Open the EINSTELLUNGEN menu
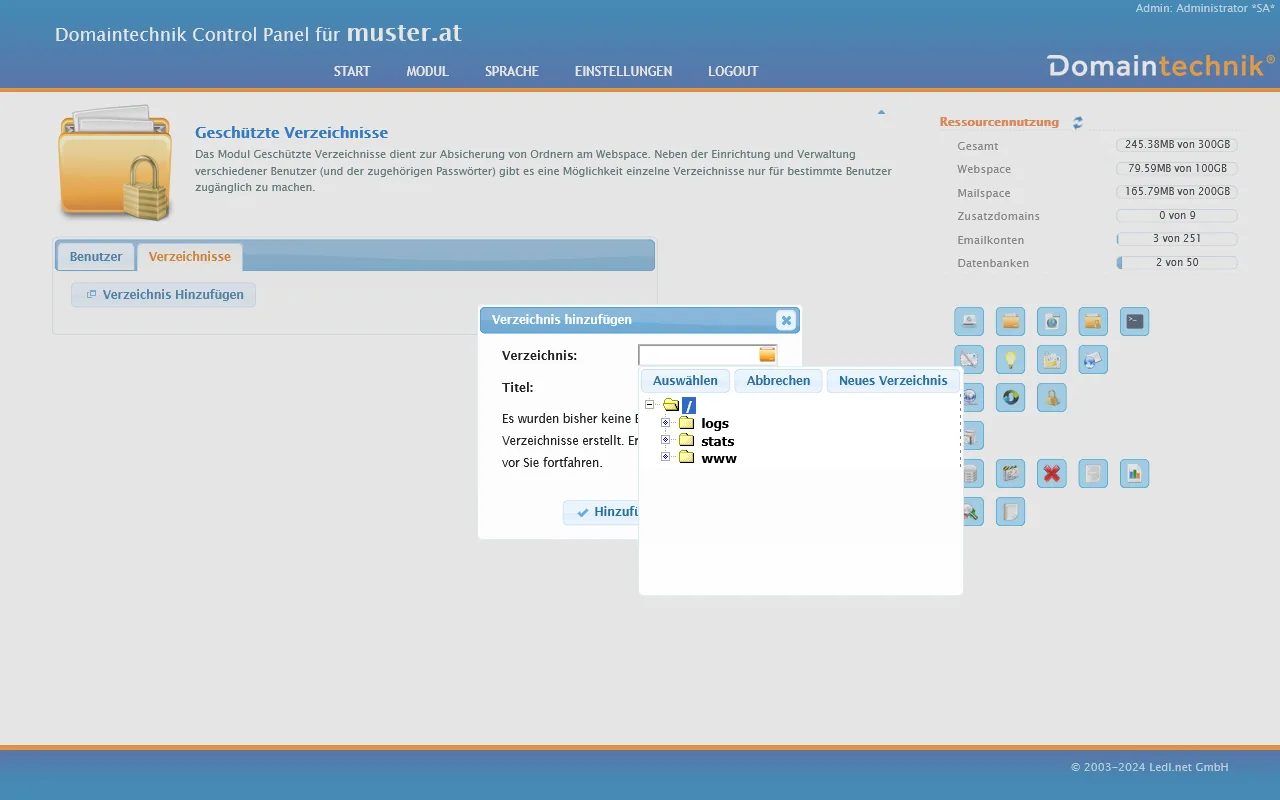 coord(623,72)
